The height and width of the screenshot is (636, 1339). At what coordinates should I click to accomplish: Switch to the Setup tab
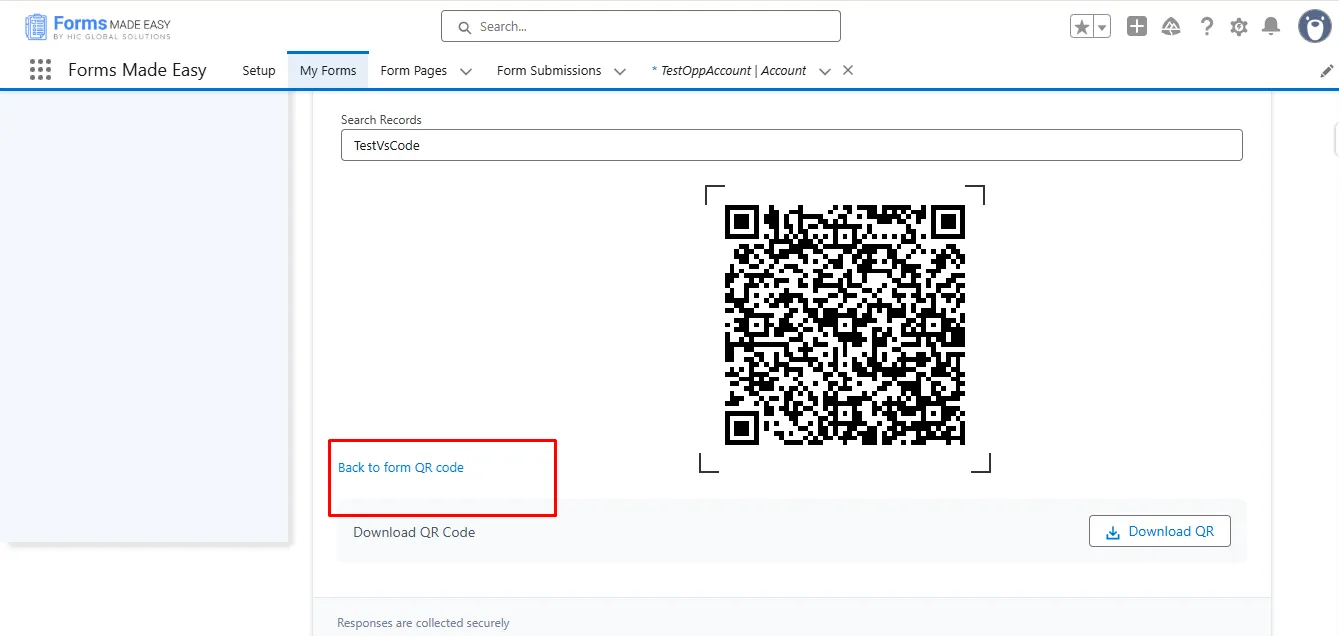[x=259, y=71]
